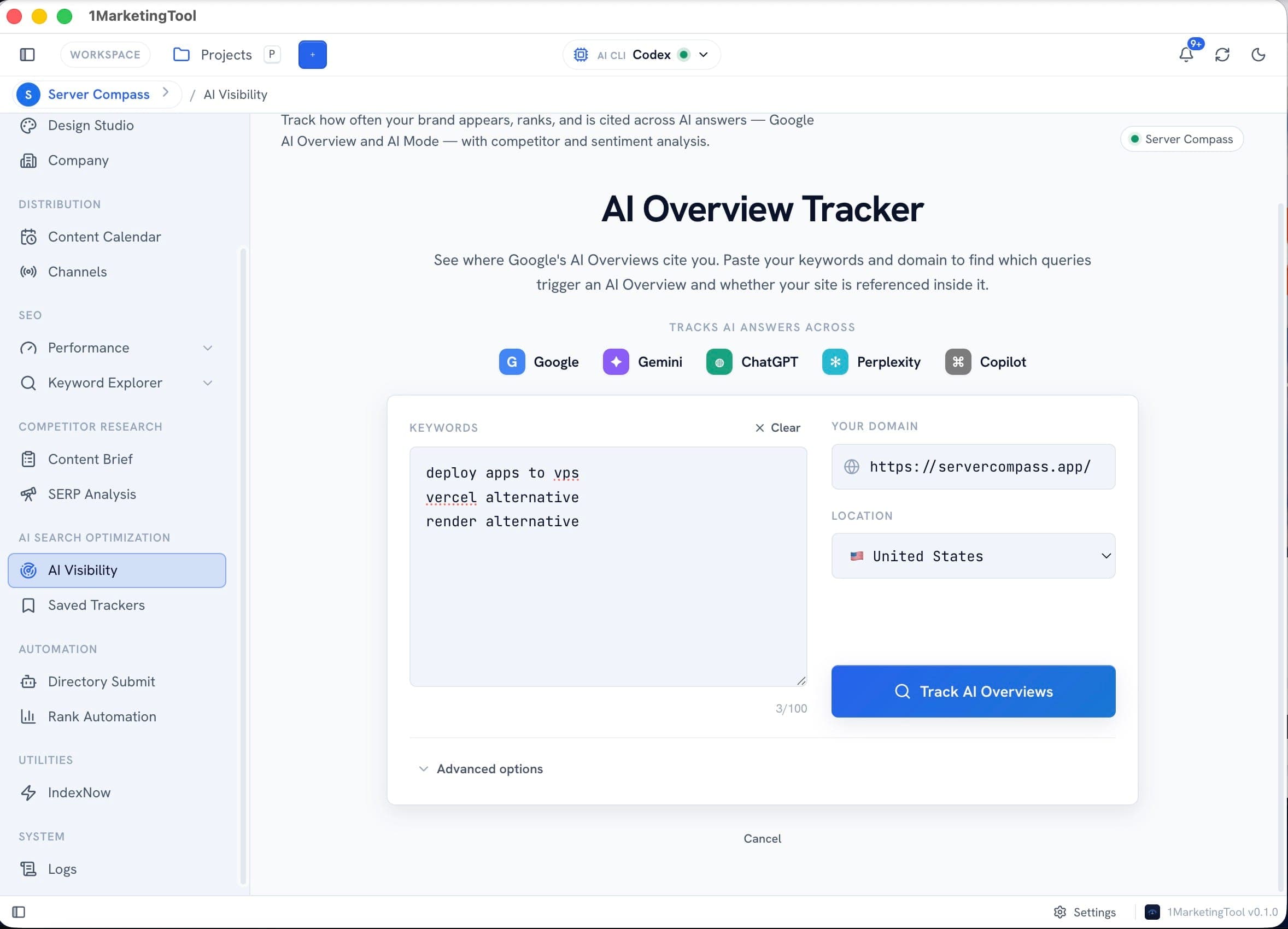
Task: Click the Channels broadcast icon
Action: (x=28, y=272)
